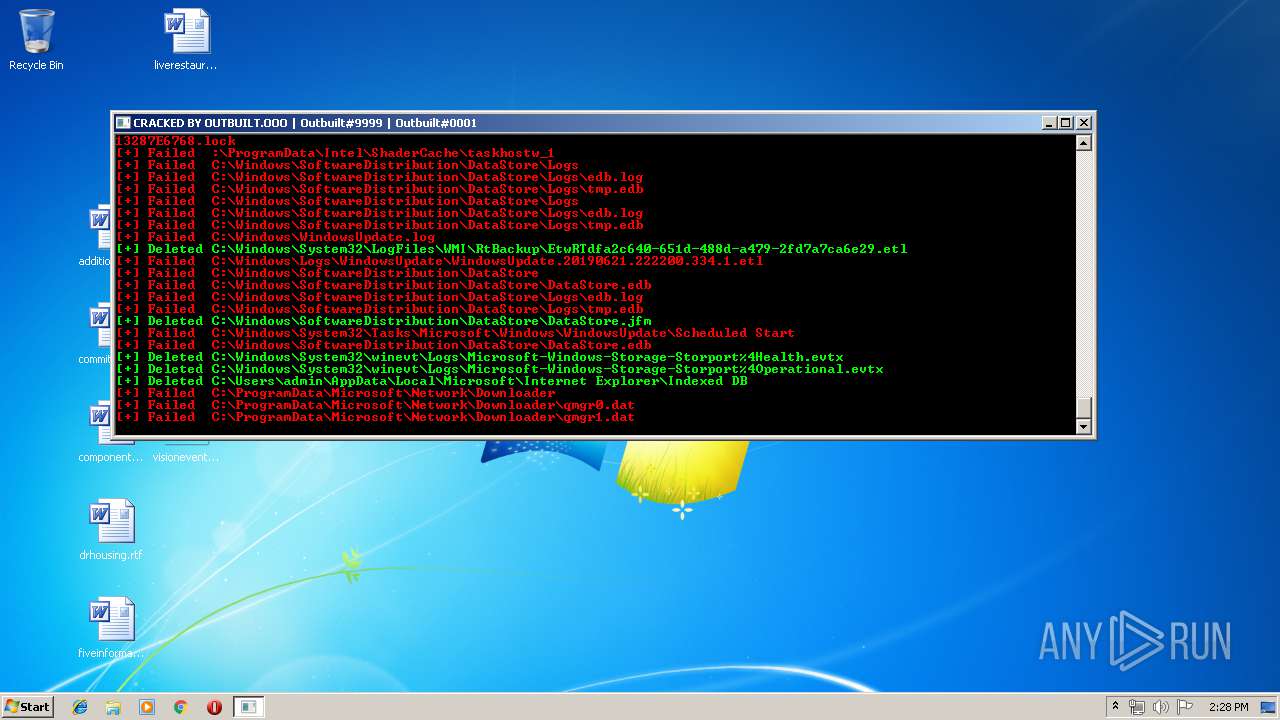This screenshot has width=1280, height=720.
Task: Close the CRACKED BY OUTBUILT console window
Action: pos(1083,123)
